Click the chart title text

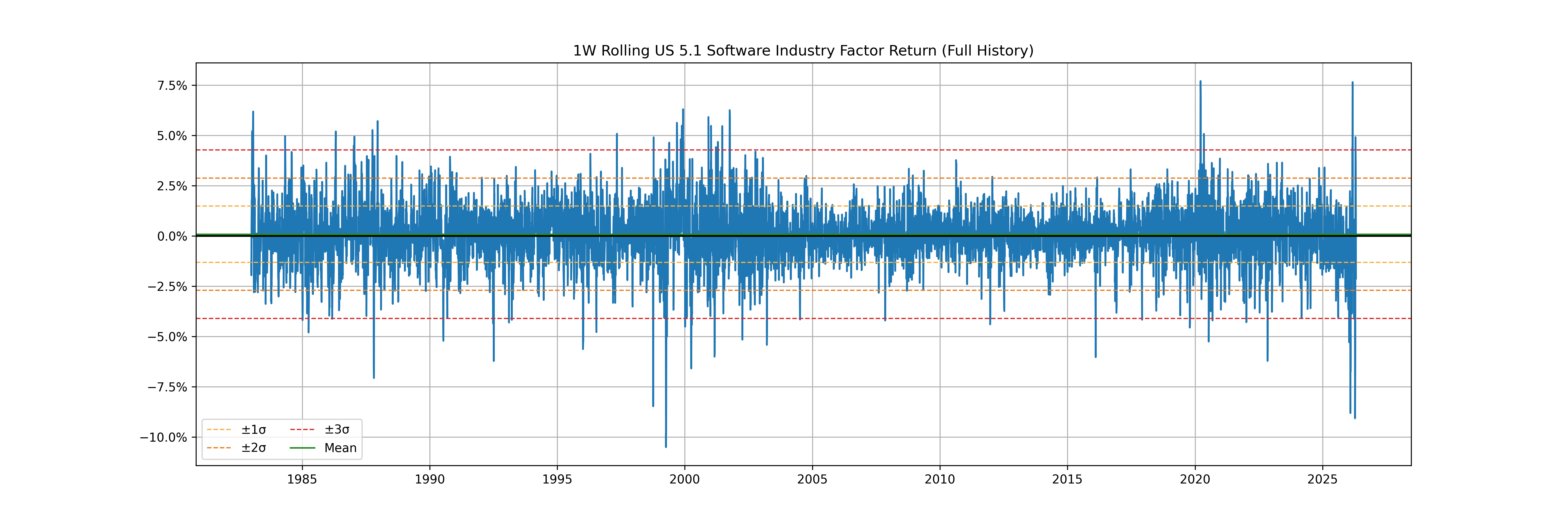point(803,51)
